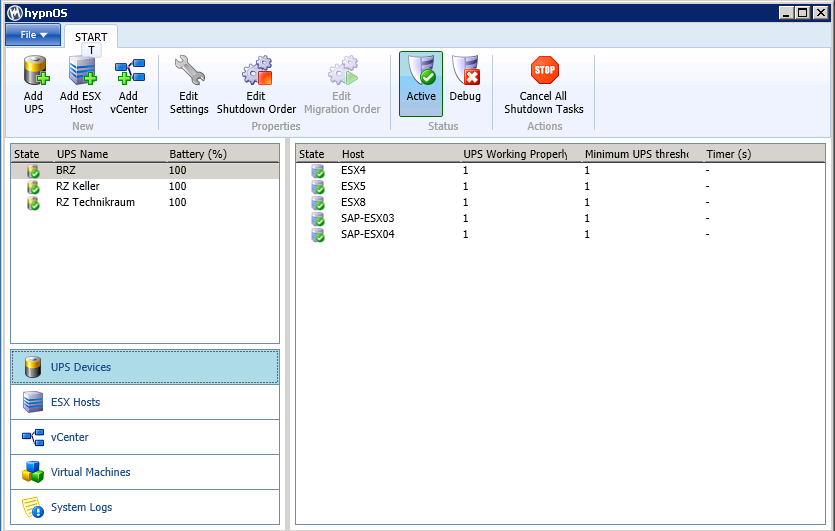Click the state icon for SAP-ESX03
This screenshot has width=835, height=531.
click(318, 219)
